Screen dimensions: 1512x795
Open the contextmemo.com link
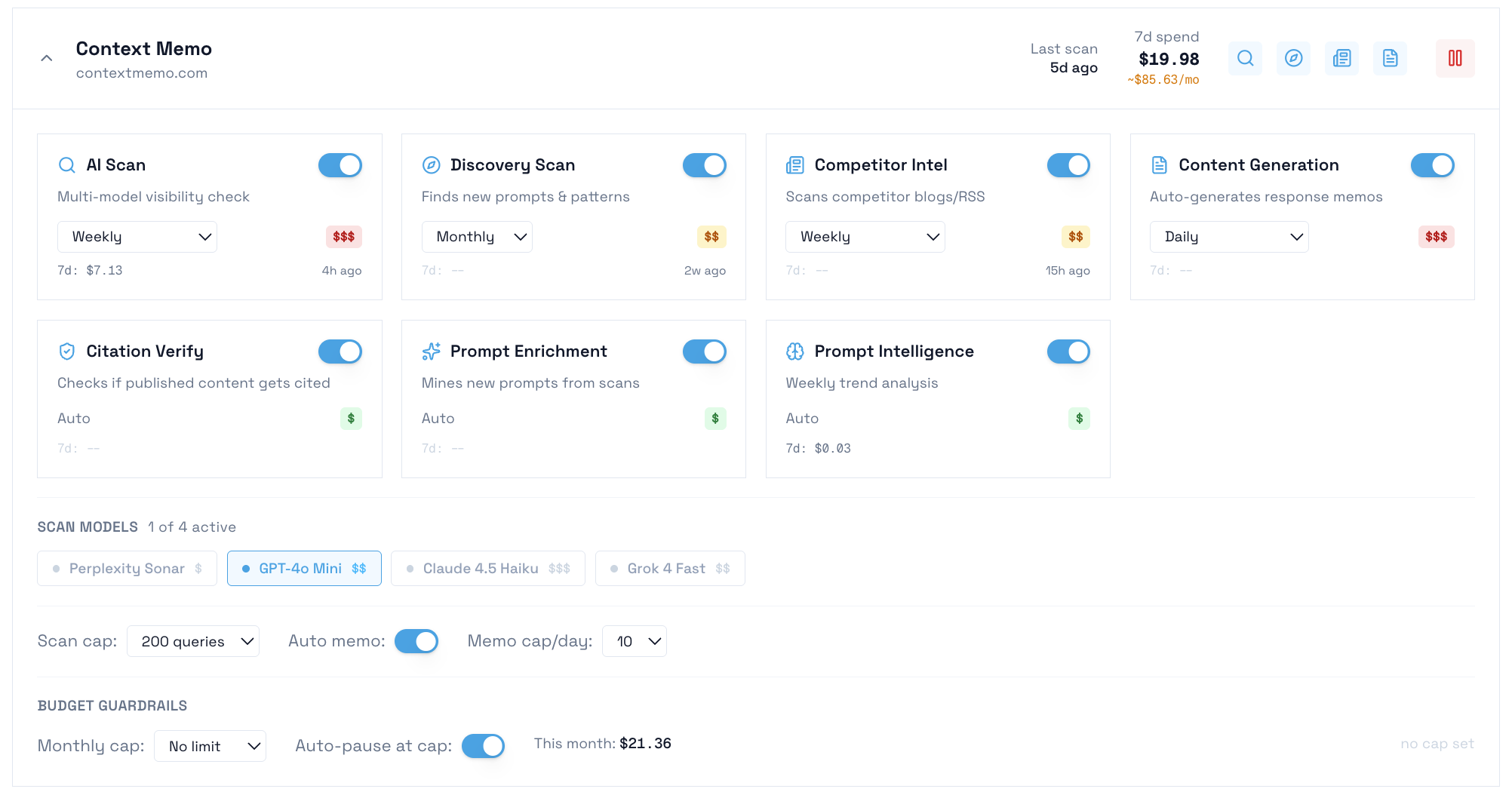tap(142, 72)
